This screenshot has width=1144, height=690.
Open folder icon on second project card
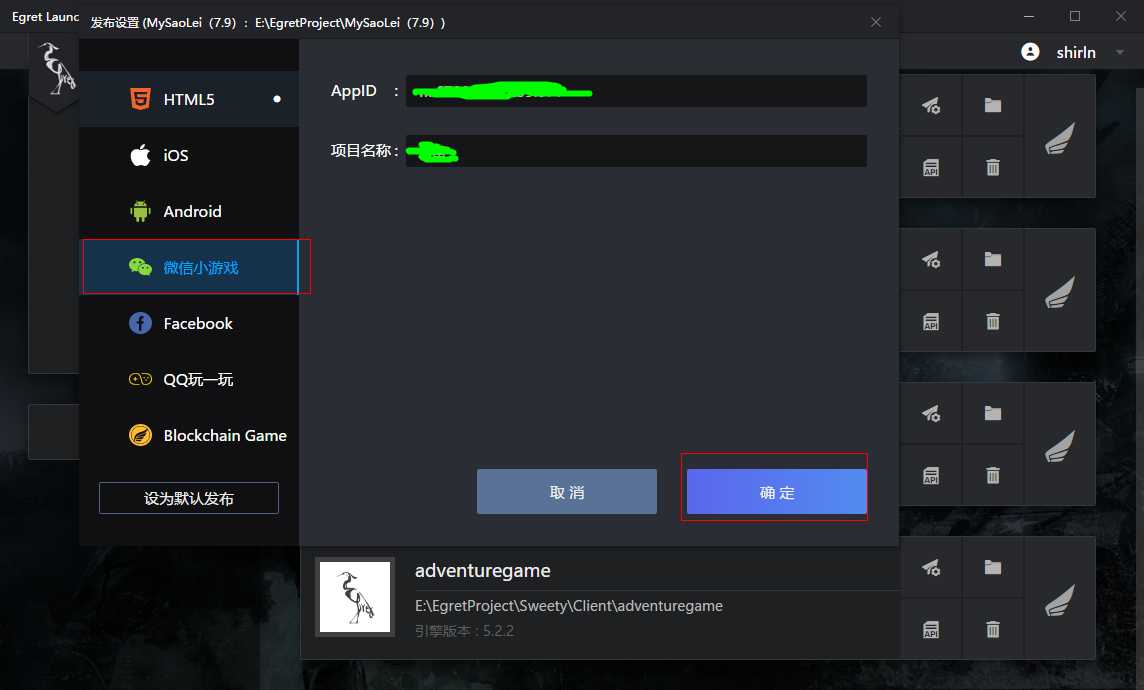coord(993,260)
